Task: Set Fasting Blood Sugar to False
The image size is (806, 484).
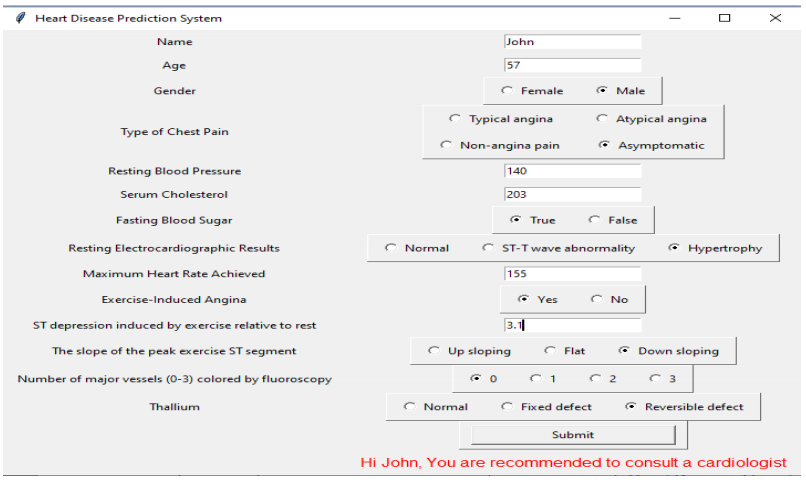Action: coord(594,220)
